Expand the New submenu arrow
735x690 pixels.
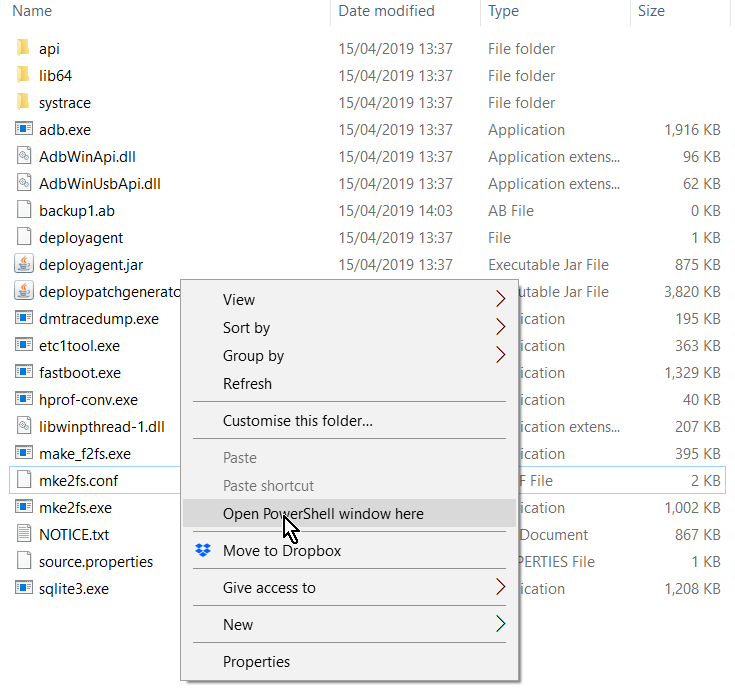500,624
